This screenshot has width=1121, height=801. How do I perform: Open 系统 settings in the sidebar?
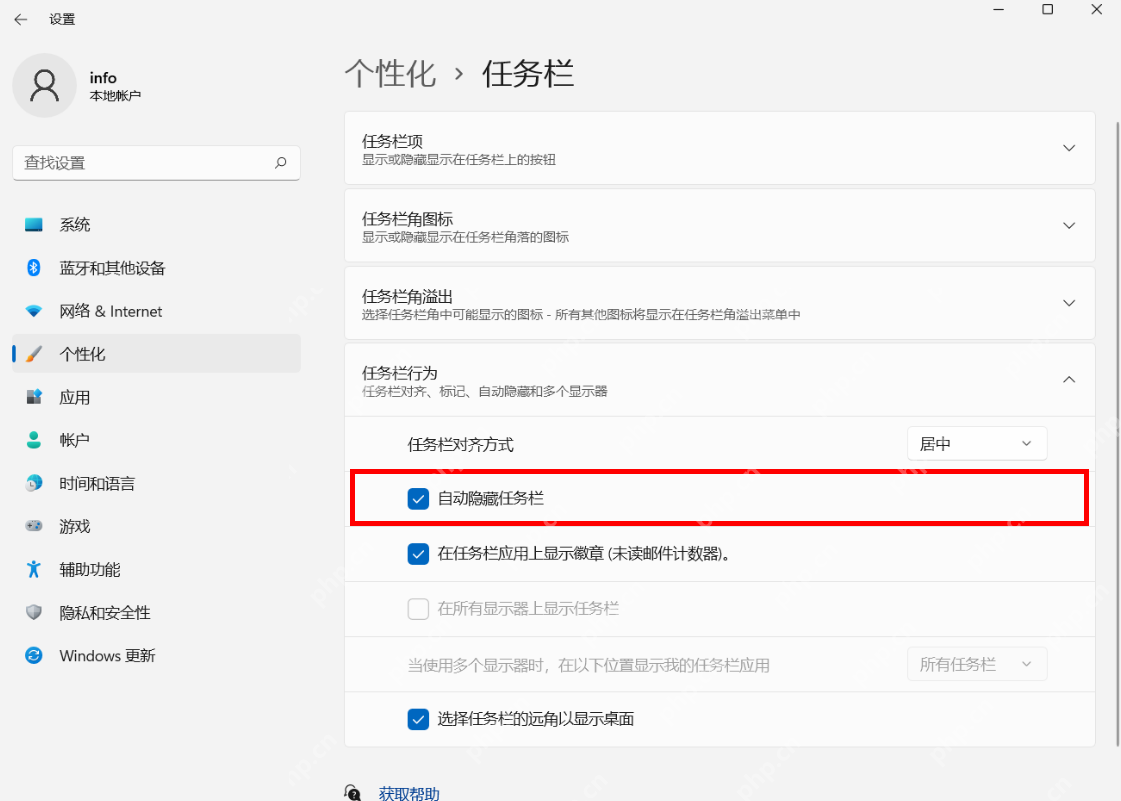pos(157,225)
